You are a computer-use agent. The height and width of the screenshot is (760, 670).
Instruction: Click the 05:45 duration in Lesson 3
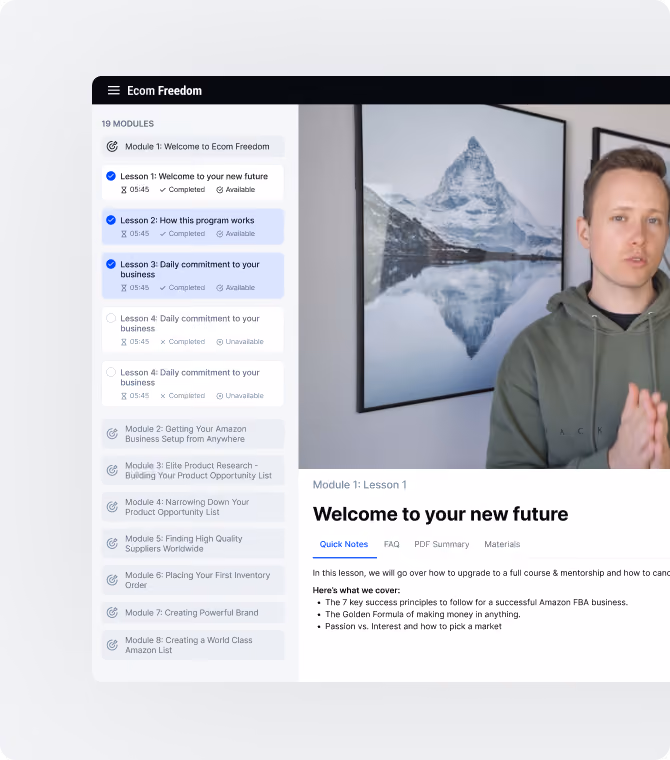[139, 288]
